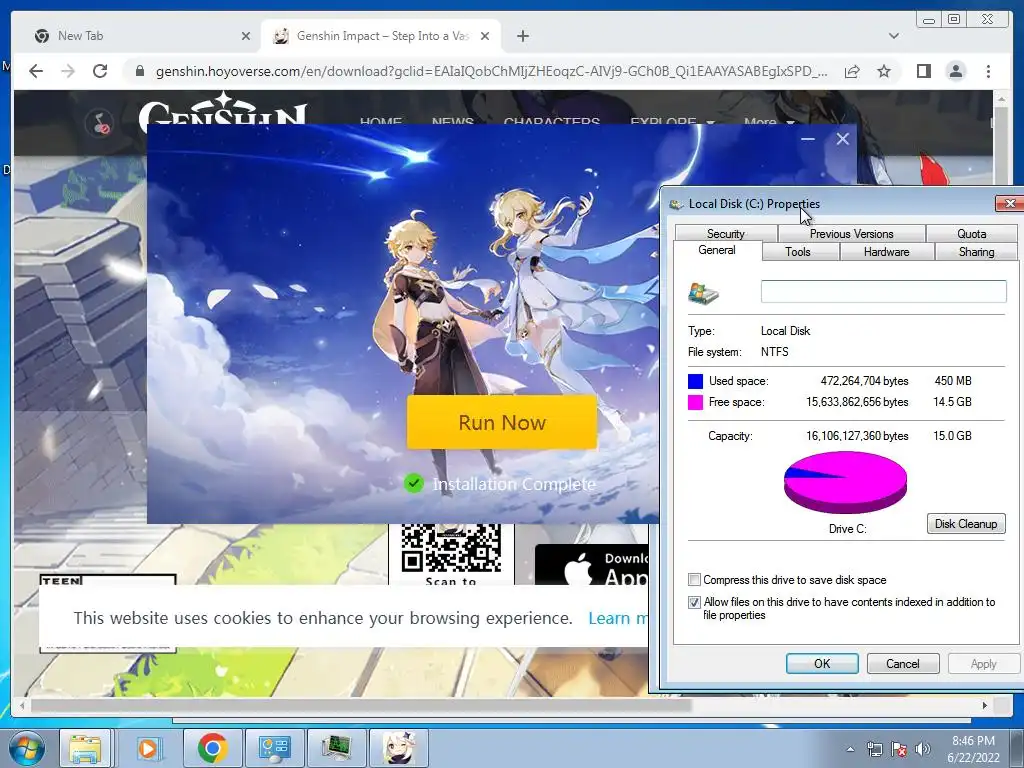Click the Run Now button
The height and width of the screenshot is (768, 1024).
click(x=502, y=422)
